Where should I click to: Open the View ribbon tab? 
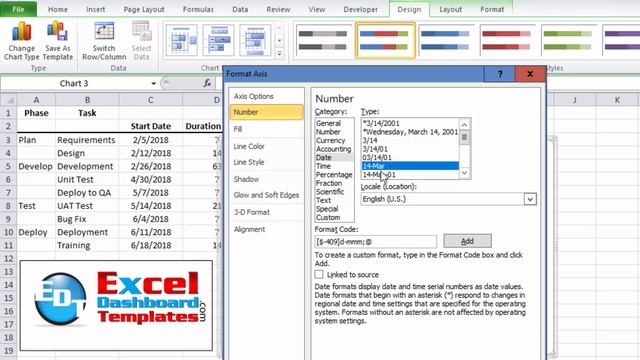317,9
